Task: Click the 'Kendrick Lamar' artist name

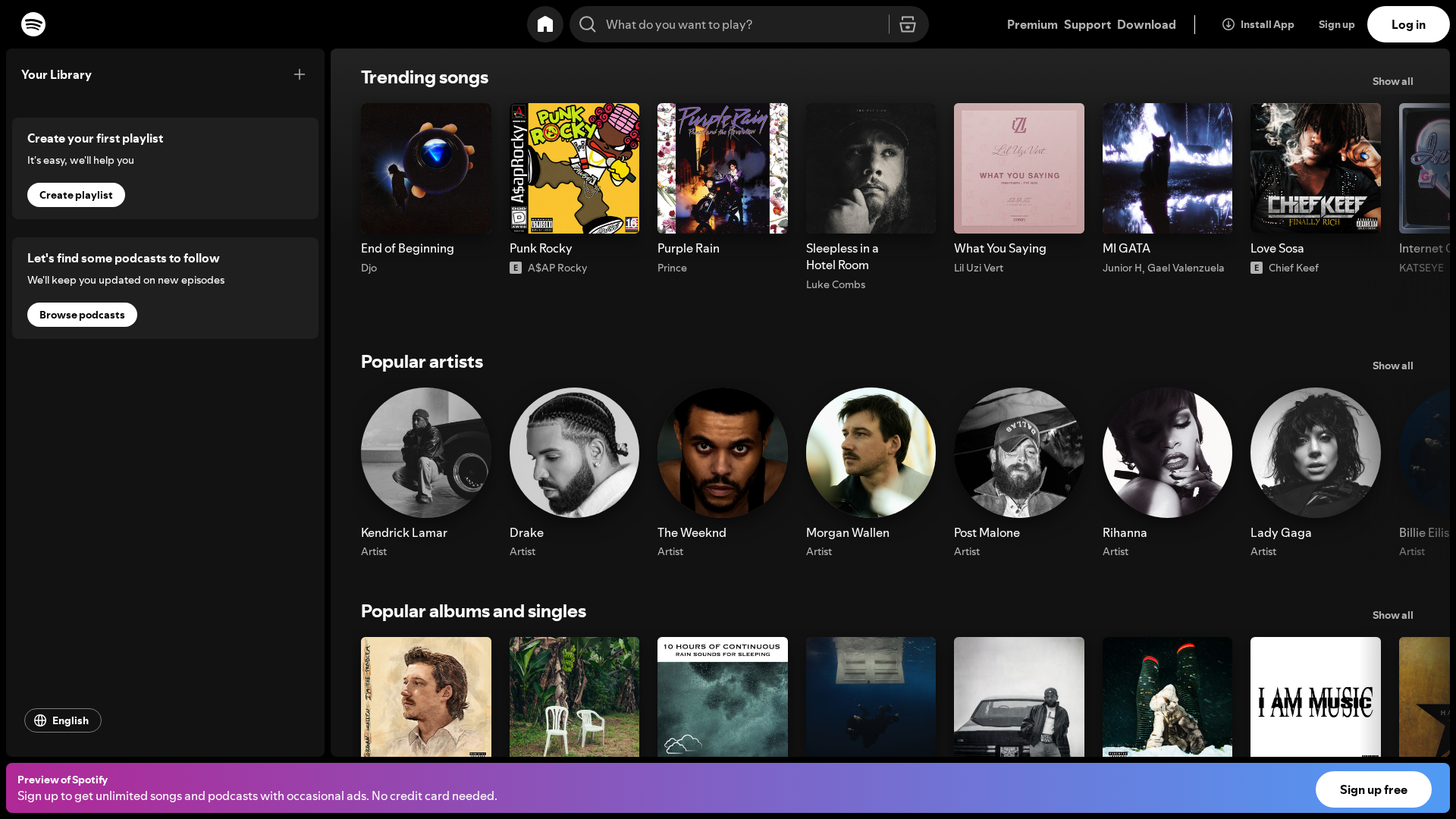Action: pyautogui.click(x=404, y=532)
